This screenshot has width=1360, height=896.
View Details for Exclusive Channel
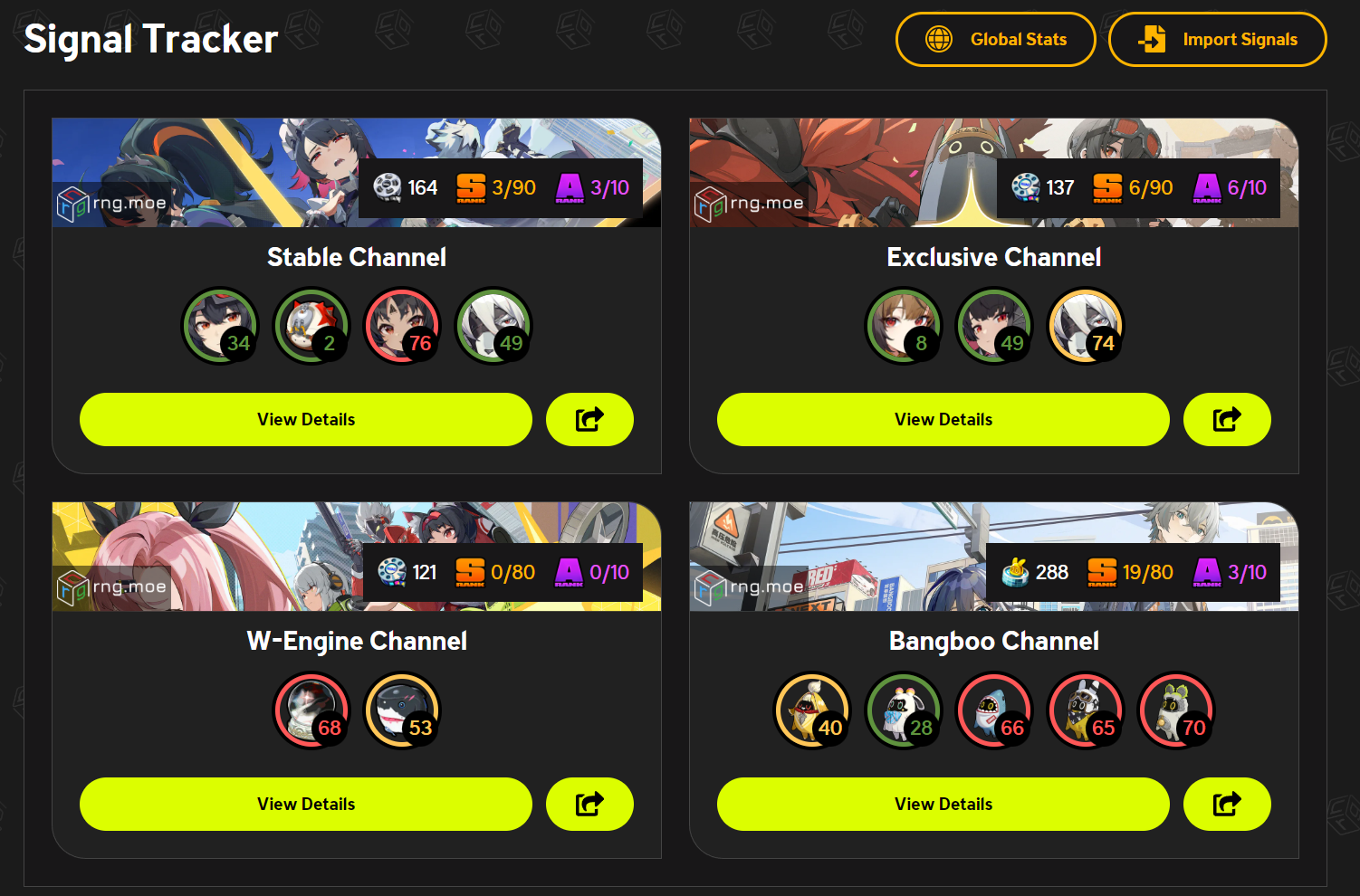943,420
